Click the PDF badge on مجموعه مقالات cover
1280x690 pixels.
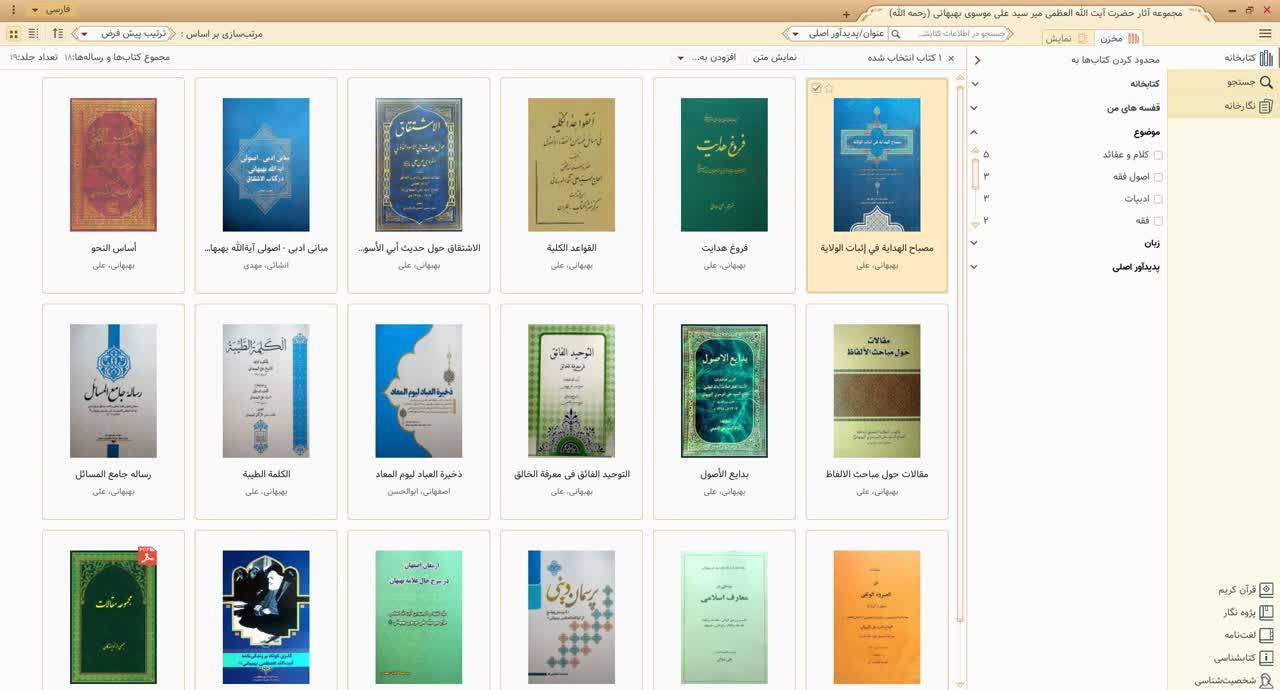(146, 555)
